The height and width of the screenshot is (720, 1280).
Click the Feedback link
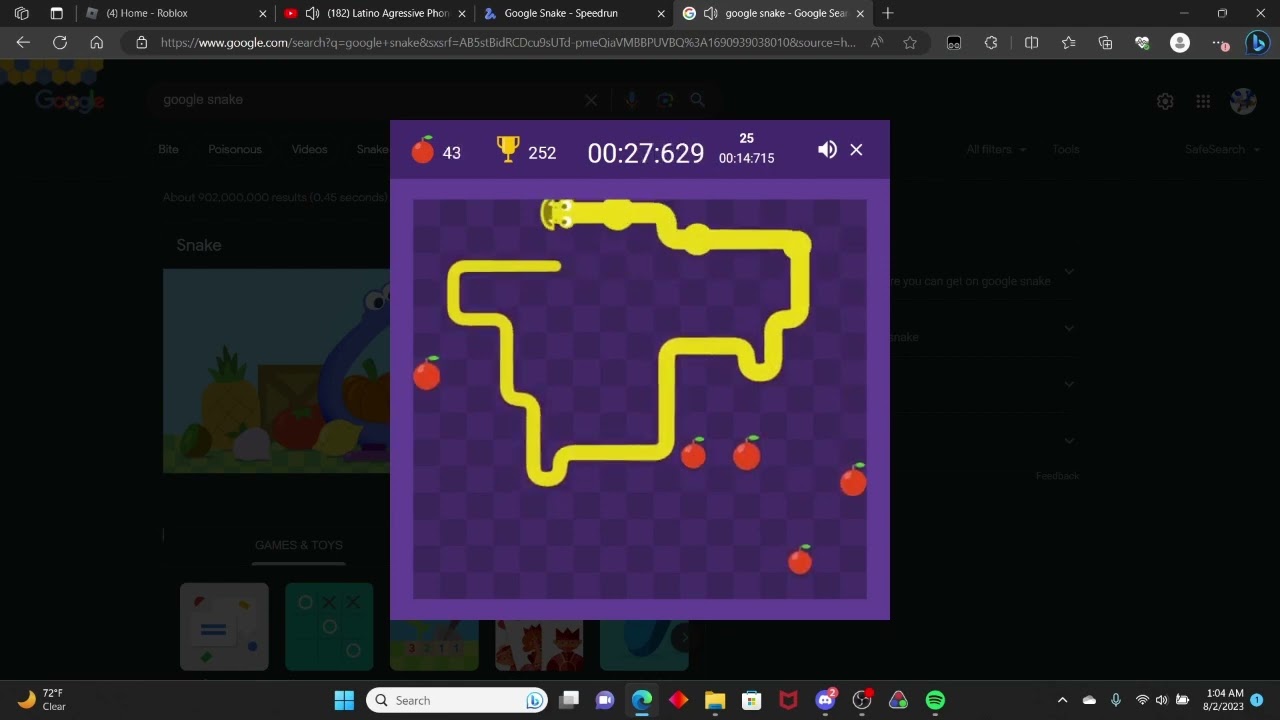click(x=1057, y=476)
